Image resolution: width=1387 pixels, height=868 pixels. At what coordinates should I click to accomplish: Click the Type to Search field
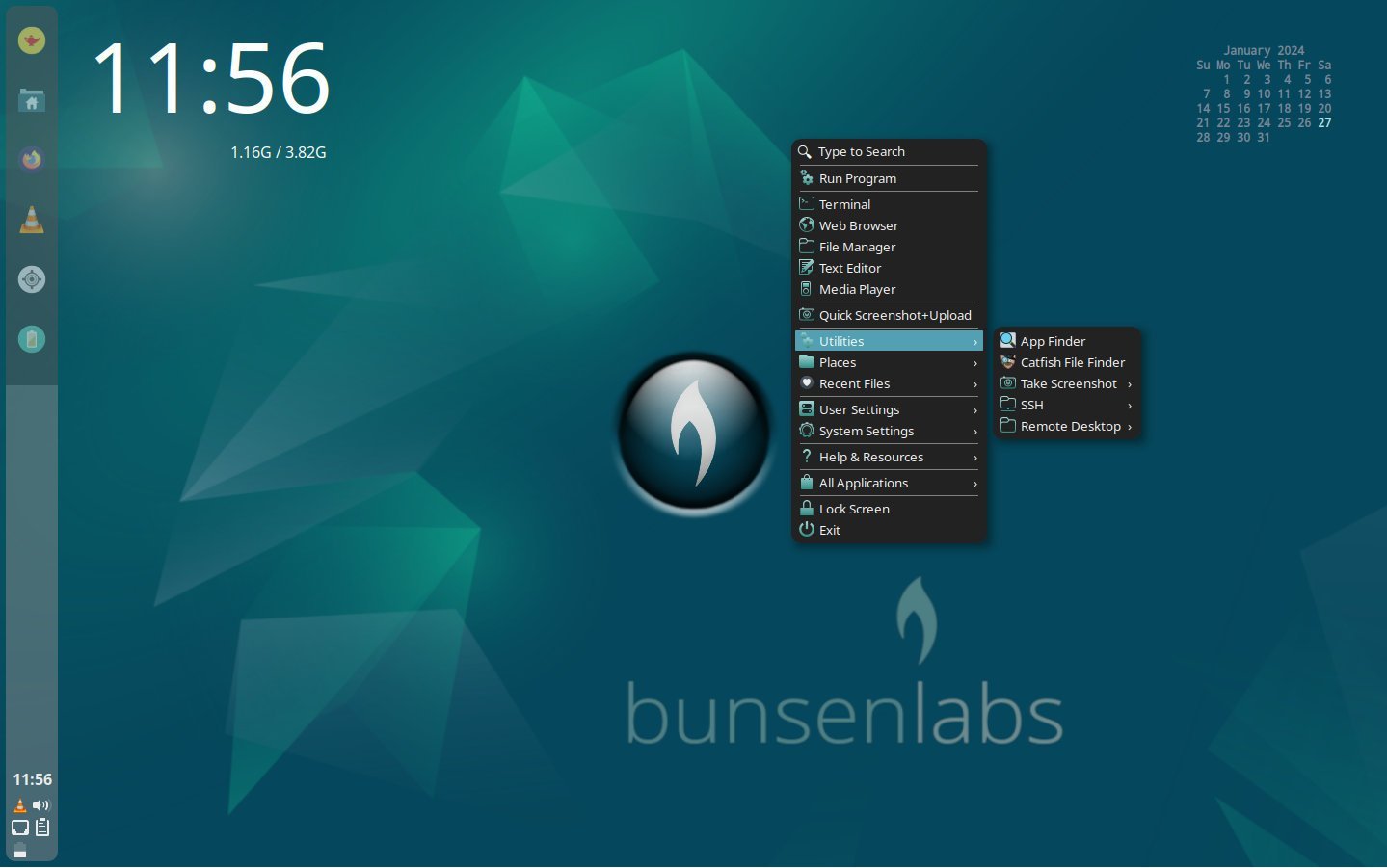point(861,151)
